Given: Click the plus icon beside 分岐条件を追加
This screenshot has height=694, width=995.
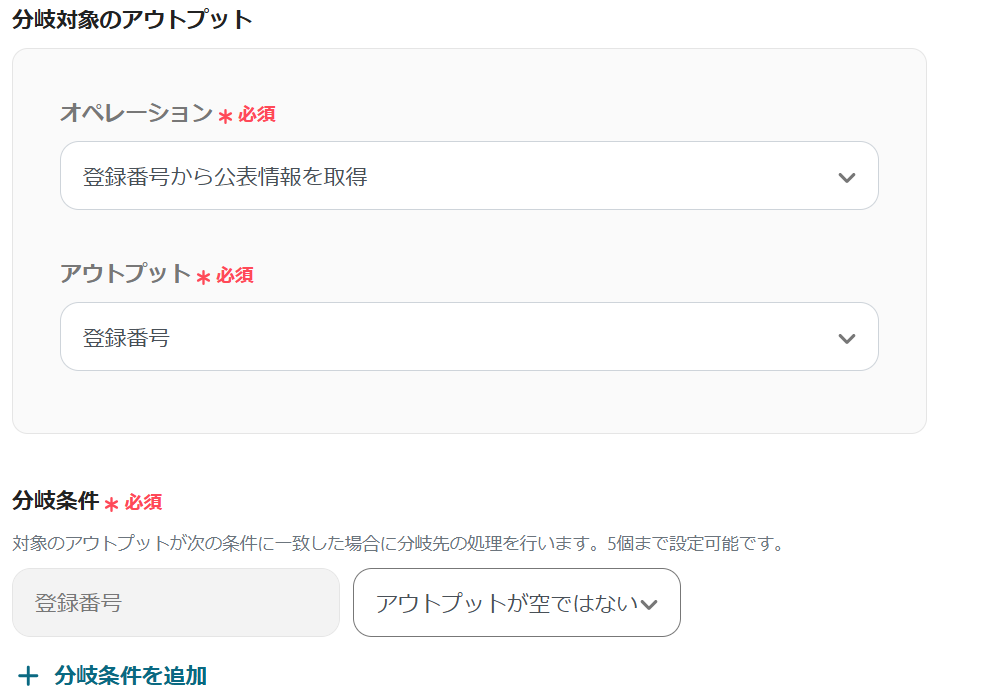Looking at the screenshot, I should [29, 677].
